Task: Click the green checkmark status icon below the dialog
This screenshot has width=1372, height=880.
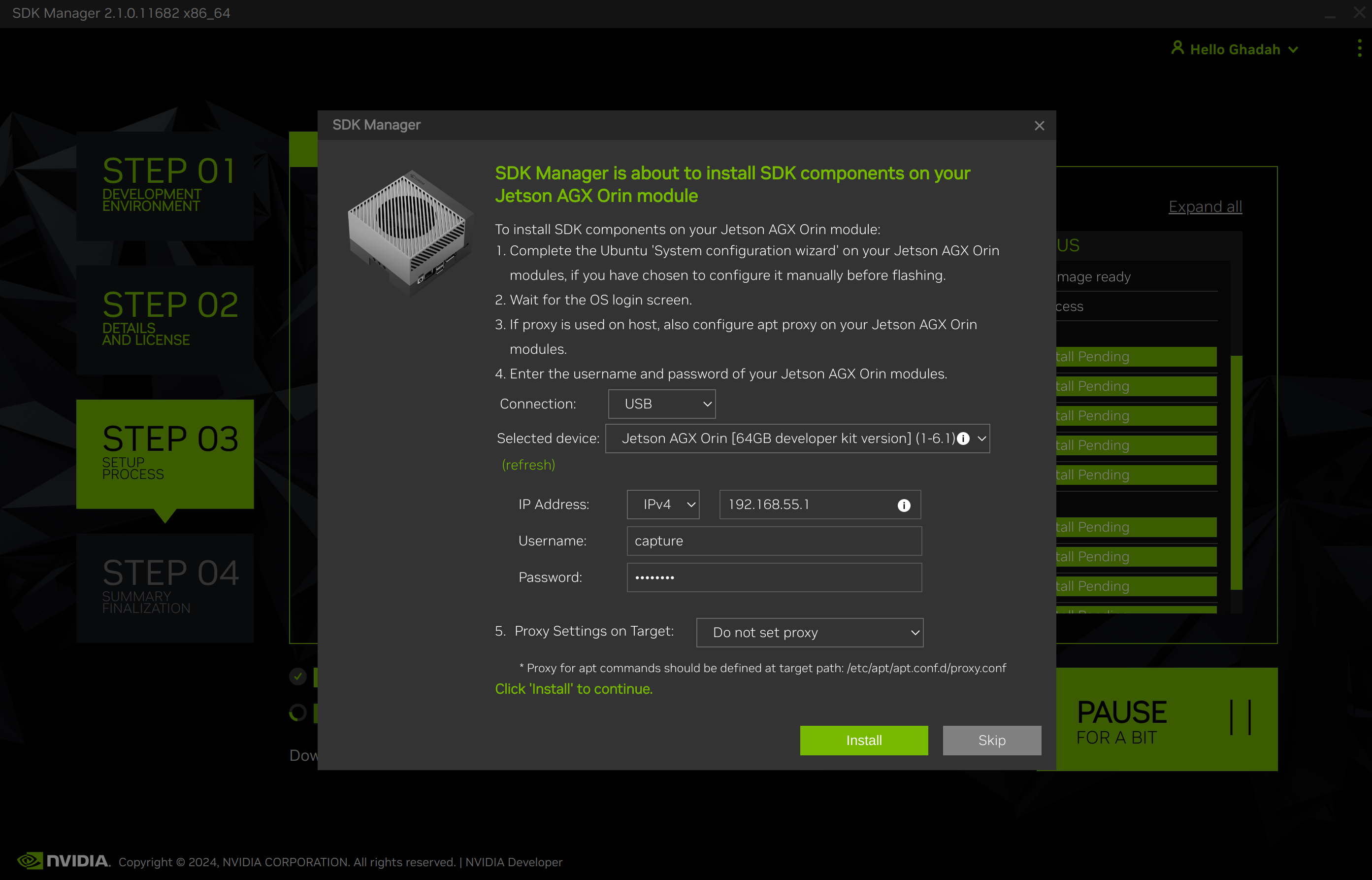Action: click(x=297, y=677)
